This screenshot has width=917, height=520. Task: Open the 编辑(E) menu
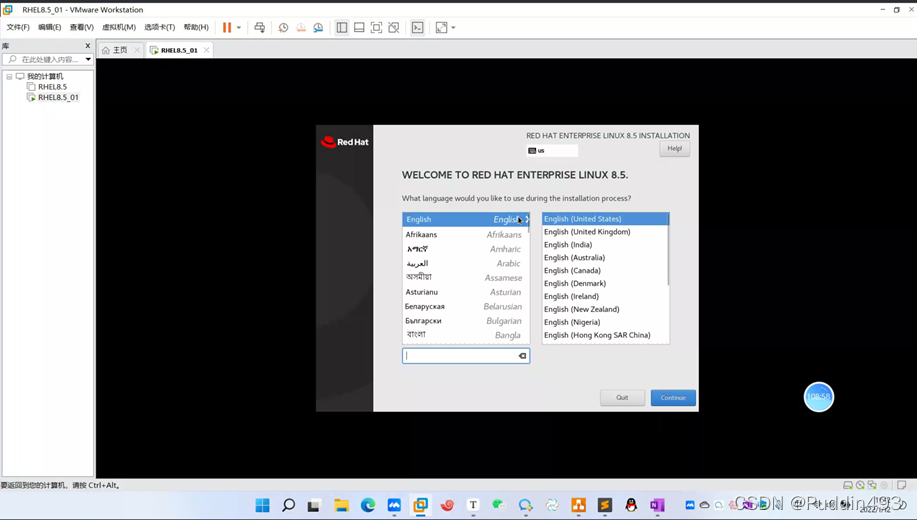[x=50, y=27]
